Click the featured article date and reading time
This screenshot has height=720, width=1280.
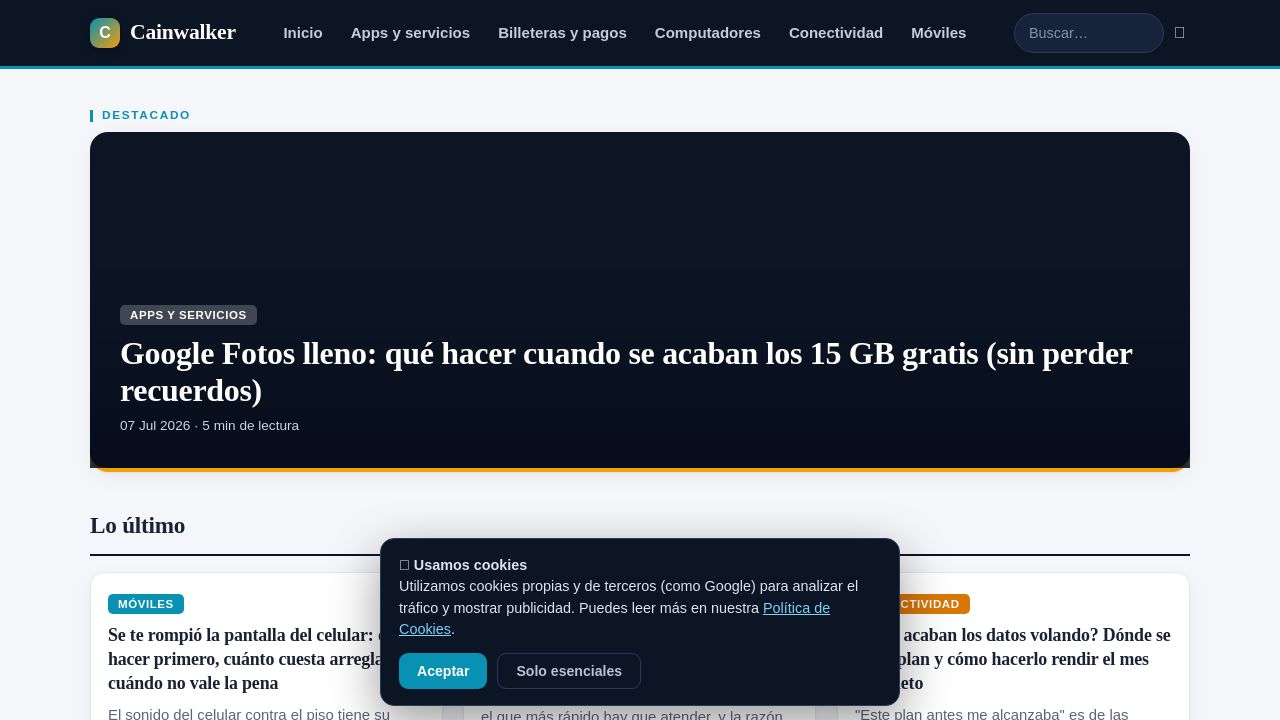click(x=209, y=426)
